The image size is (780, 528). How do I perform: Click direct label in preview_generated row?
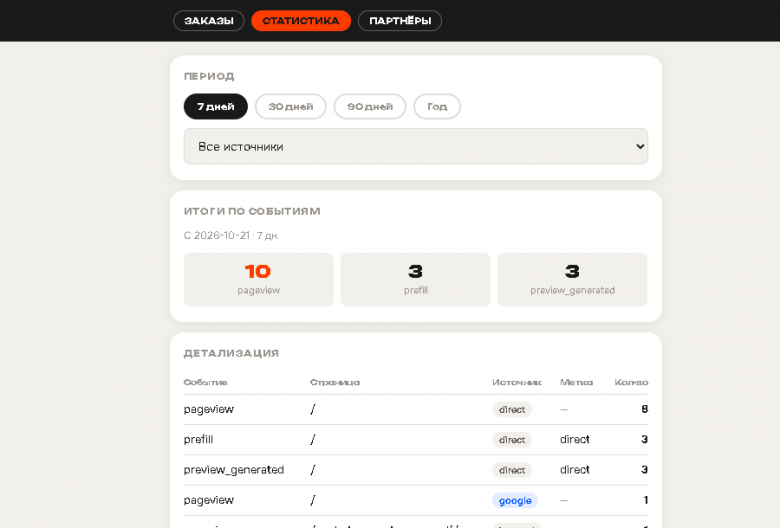click(575, 470)
